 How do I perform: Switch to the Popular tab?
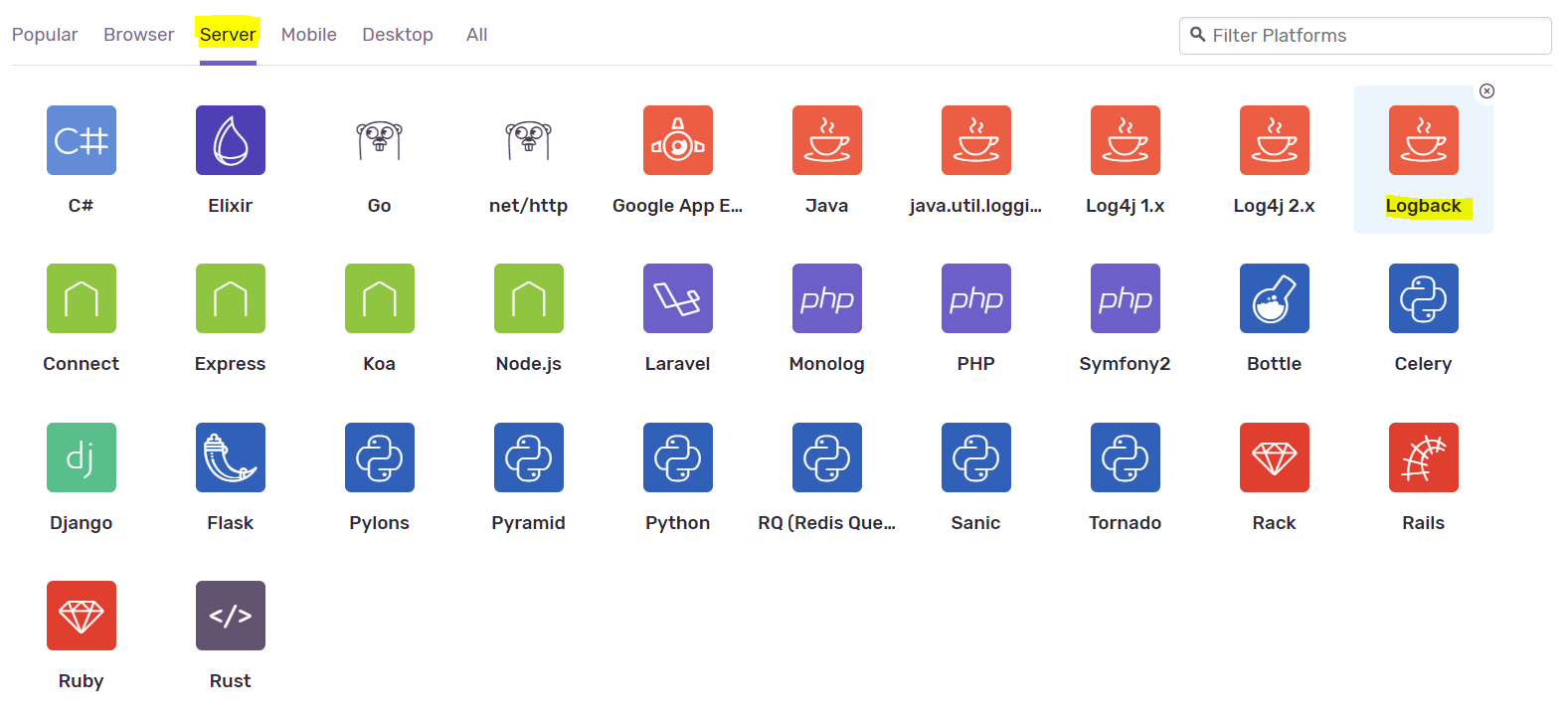45,35
